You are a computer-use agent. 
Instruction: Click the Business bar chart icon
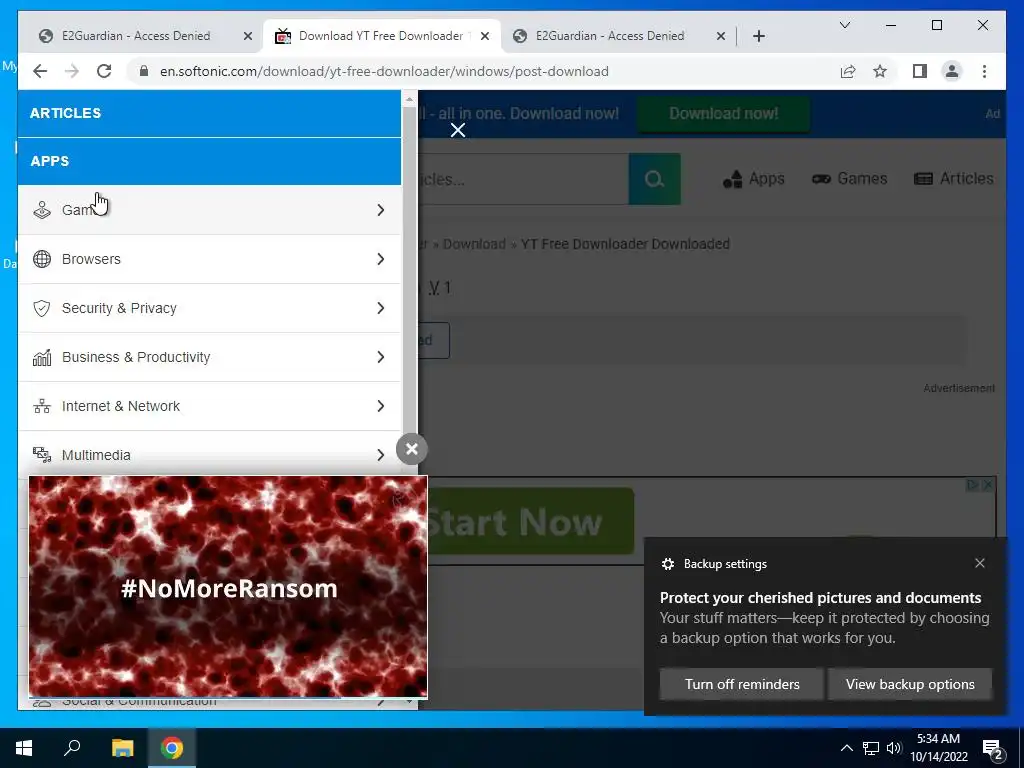point(42,357)
